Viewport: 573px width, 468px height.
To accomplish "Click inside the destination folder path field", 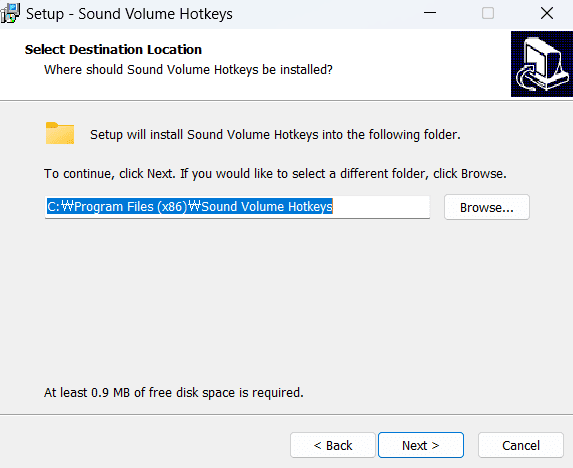I will coord(237,207).
